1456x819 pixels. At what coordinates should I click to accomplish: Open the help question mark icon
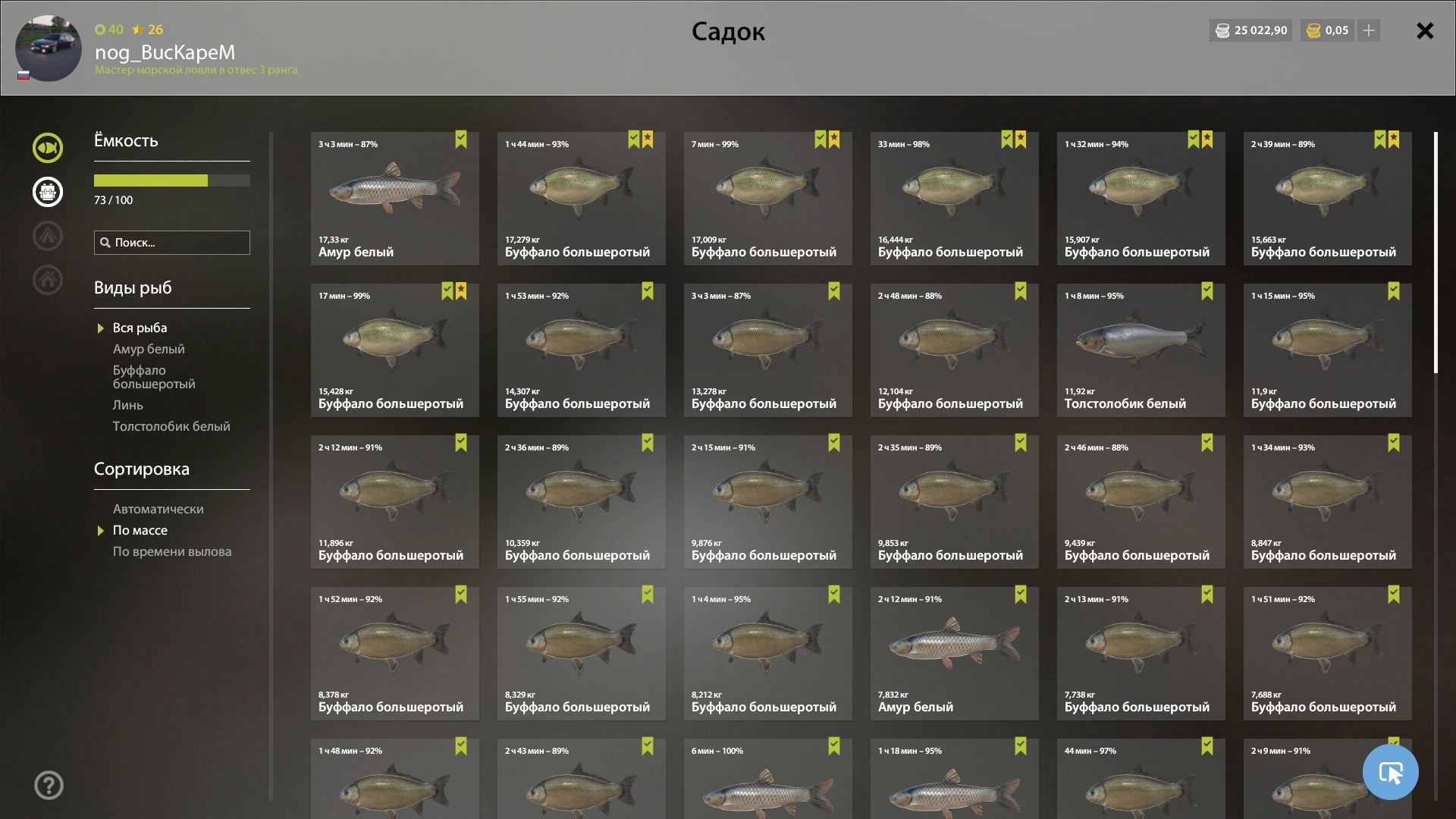[x=49, y=785]
